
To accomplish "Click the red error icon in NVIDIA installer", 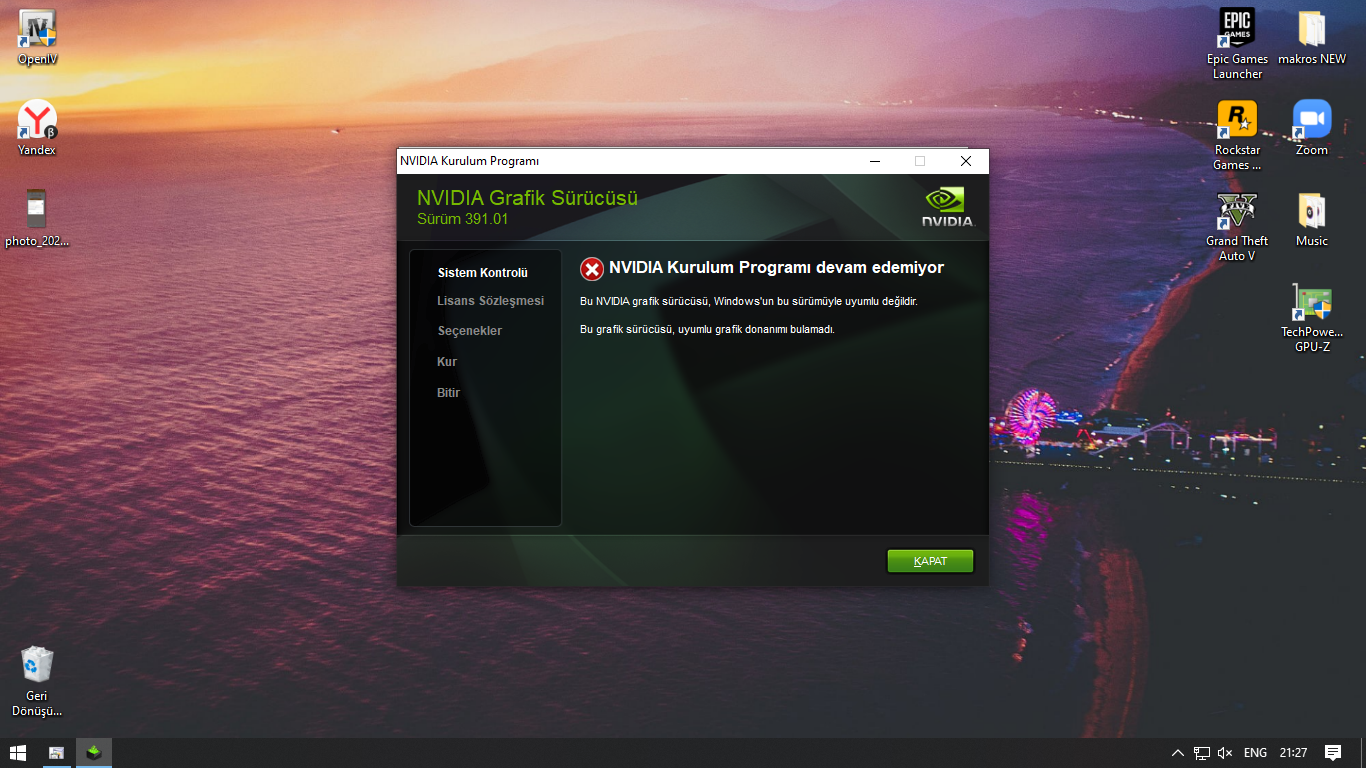I will pyautogui.click(x=592, y=269).
